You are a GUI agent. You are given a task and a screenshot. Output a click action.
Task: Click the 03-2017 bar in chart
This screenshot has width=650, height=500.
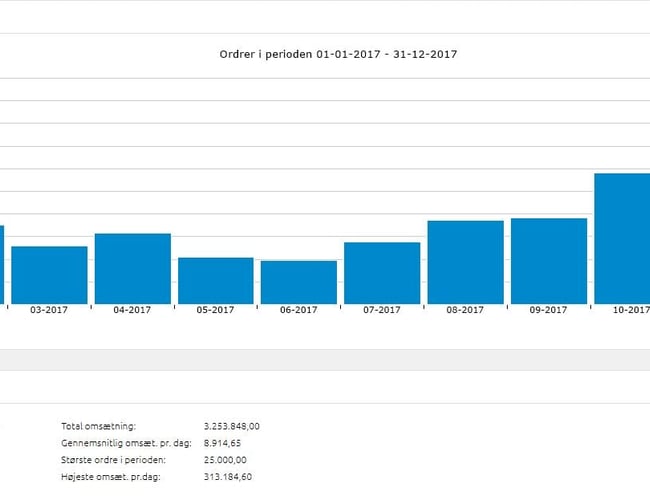coord(49,275)
